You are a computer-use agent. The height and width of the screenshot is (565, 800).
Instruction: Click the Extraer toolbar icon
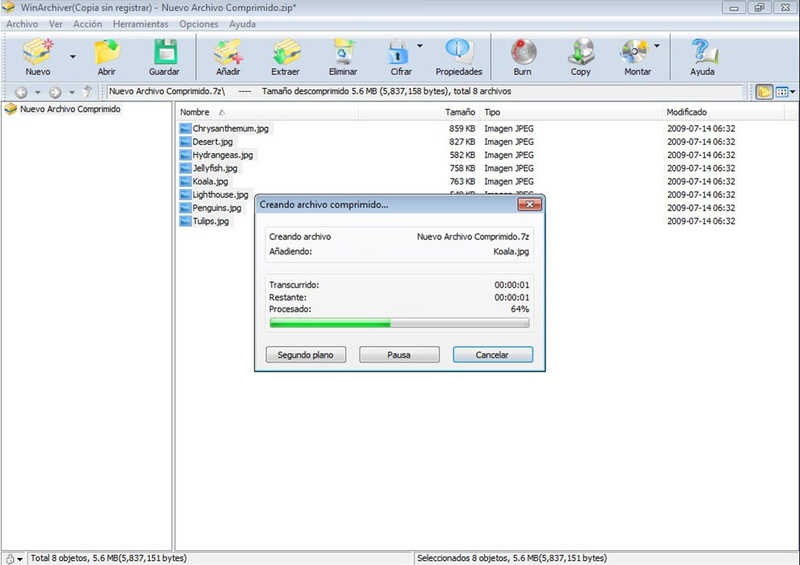coord(286,52)
